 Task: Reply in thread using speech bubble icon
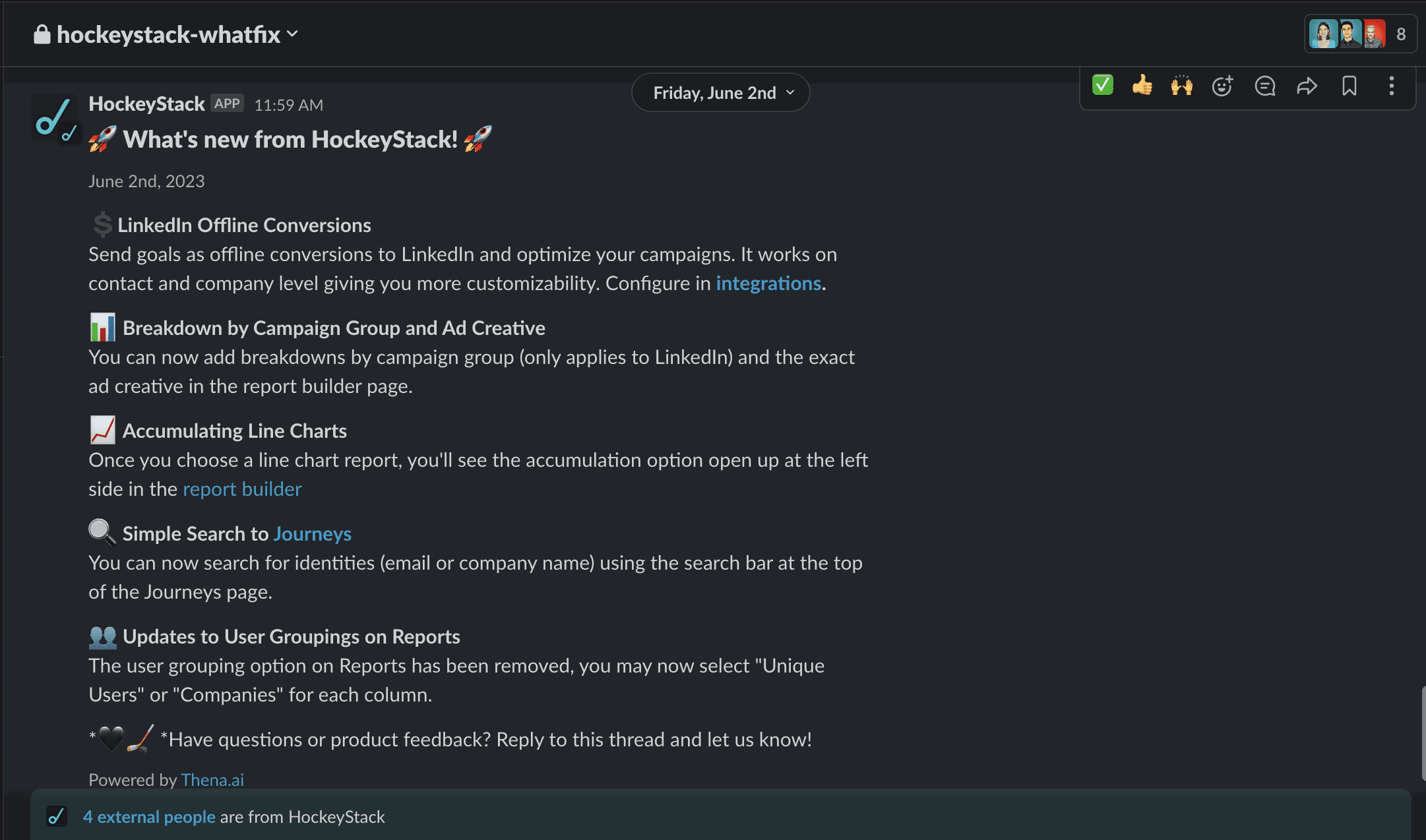point(1264,86)
